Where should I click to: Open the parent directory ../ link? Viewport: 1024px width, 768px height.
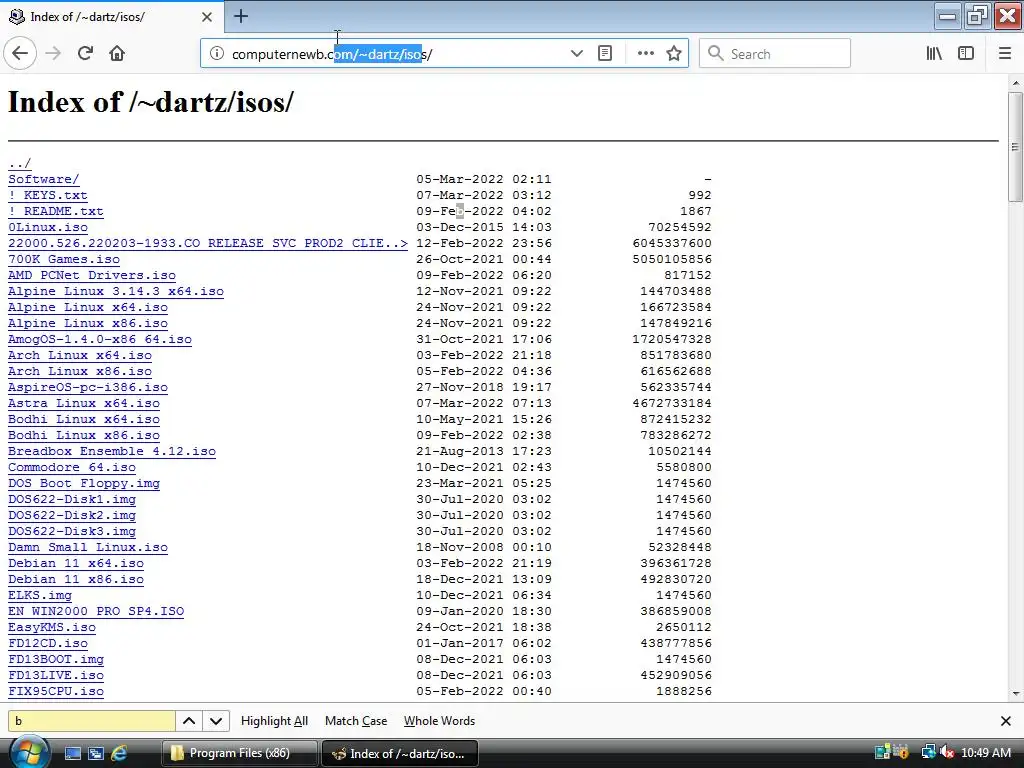(20, 163)
